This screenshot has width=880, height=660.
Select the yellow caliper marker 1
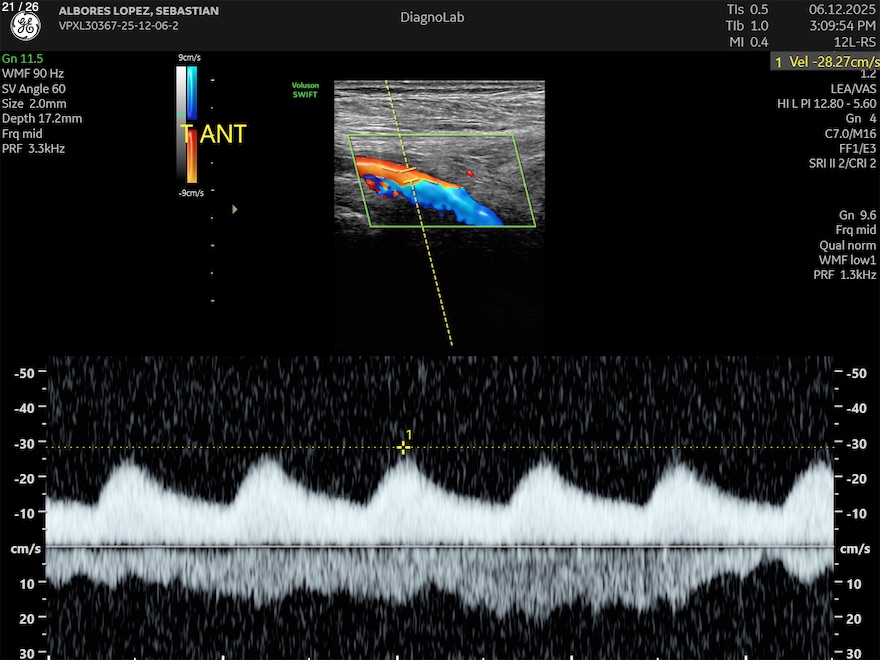404,447
